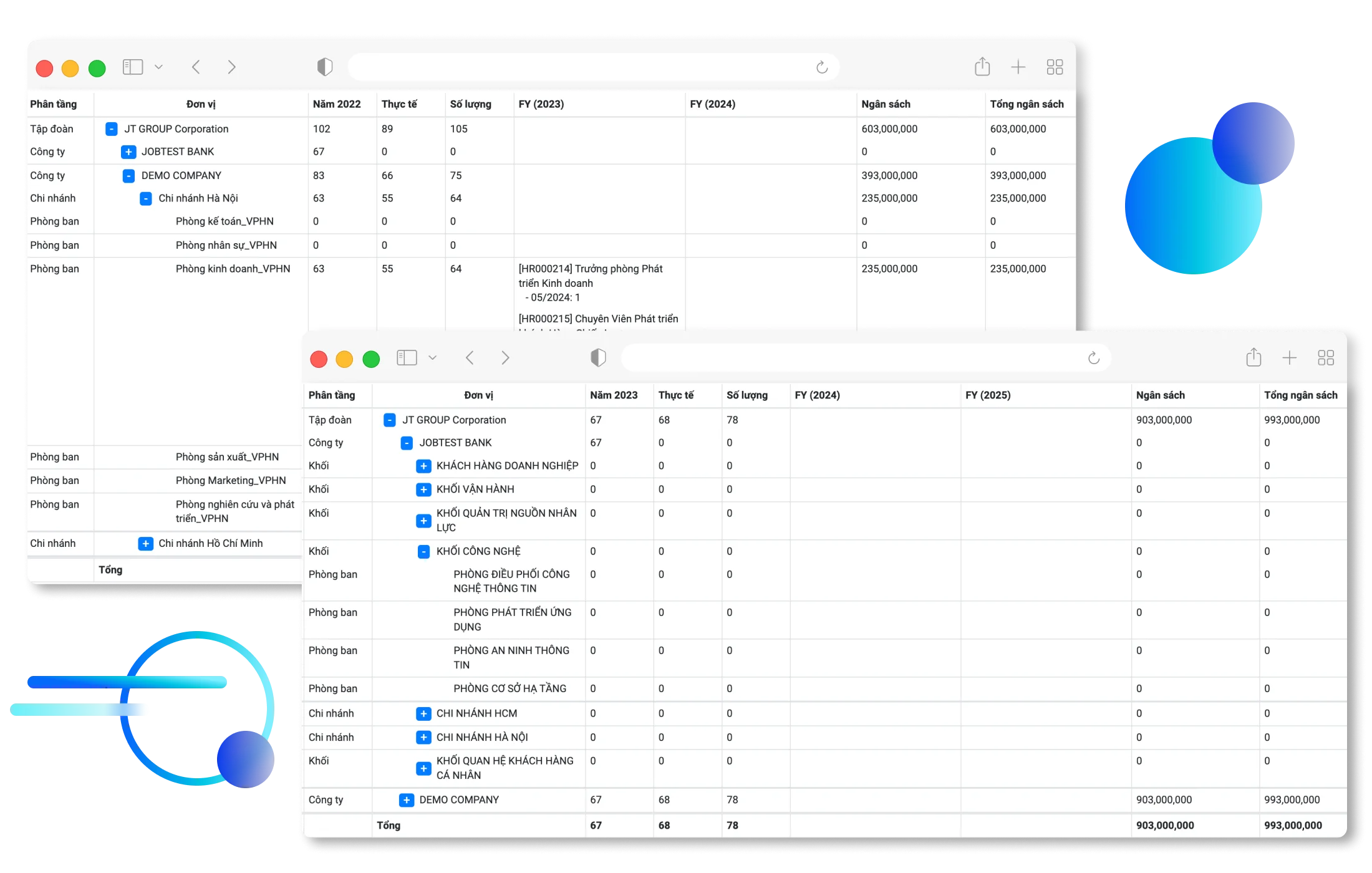Open sidebar dropdown chevron in front window
The height and width of the screenshot is (873, 1372).
point(432,357)
